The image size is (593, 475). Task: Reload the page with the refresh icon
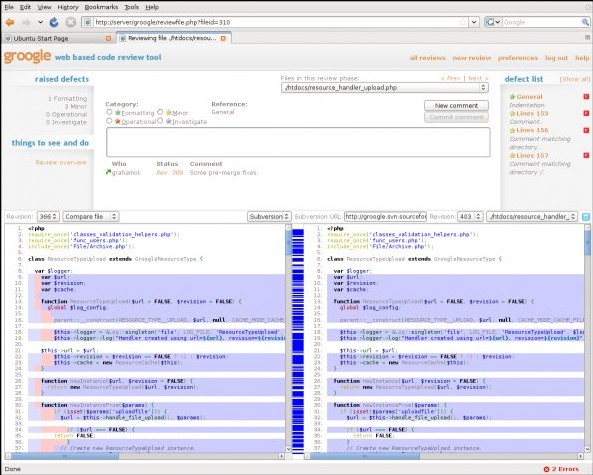(x=54, y=22)
